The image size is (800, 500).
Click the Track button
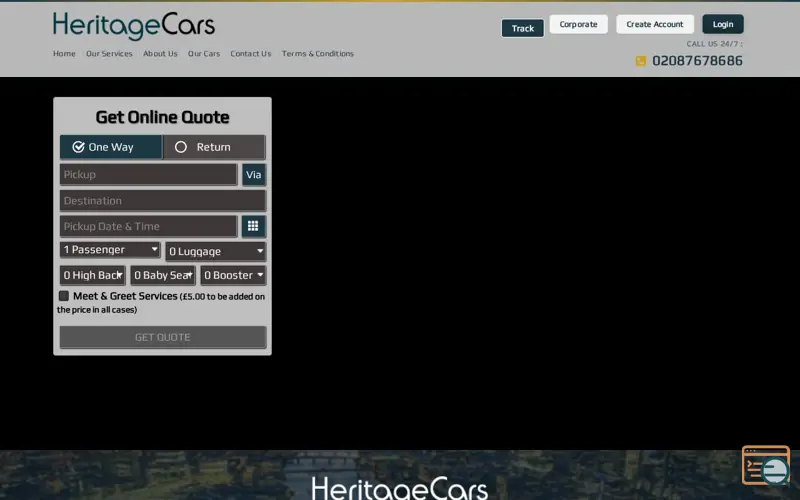(522, 29)
